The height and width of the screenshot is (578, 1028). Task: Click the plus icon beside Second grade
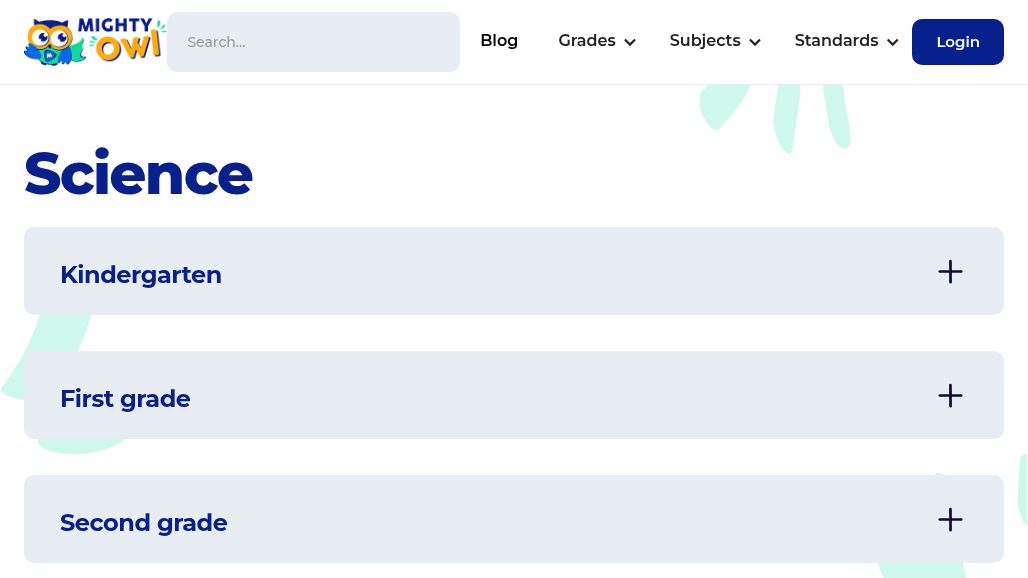pos(950,519)
